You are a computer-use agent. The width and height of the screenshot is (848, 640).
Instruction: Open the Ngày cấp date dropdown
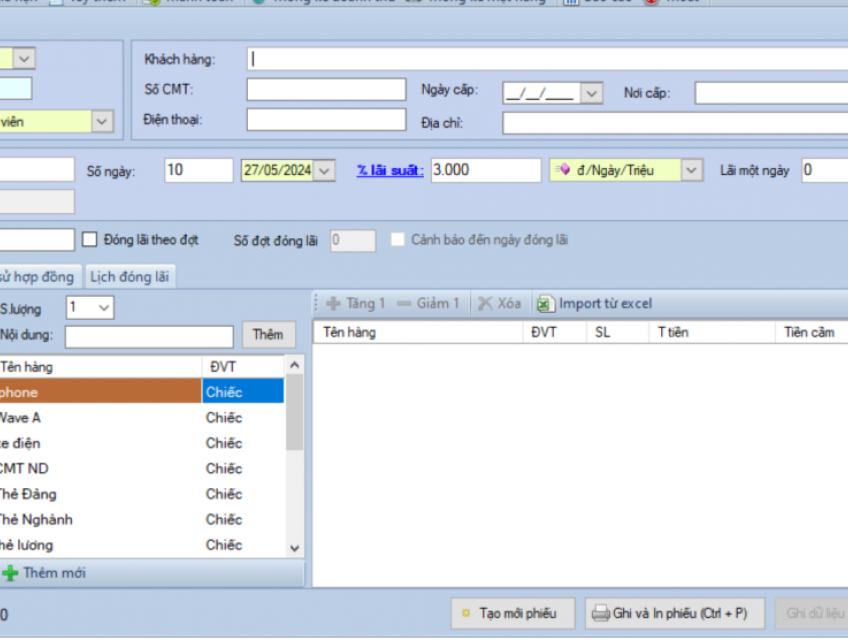click(x=591, y=93)
